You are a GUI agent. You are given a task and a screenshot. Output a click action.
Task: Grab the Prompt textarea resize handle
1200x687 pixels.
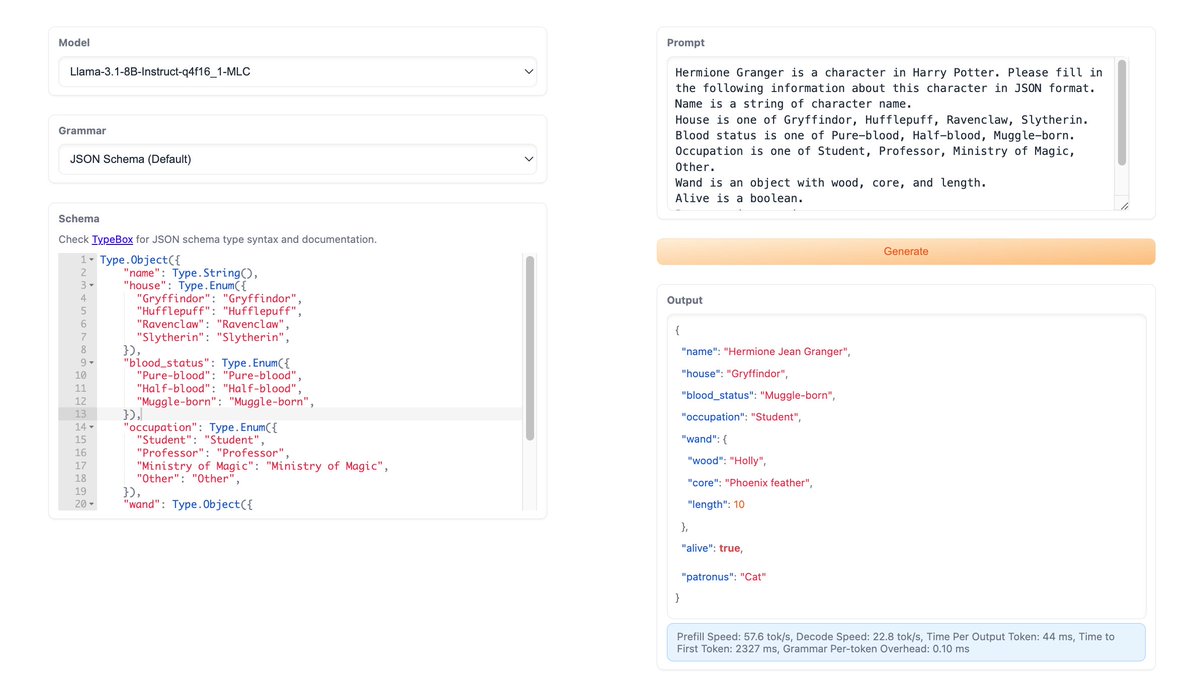pyautogui.click(x=1124, y=205)
